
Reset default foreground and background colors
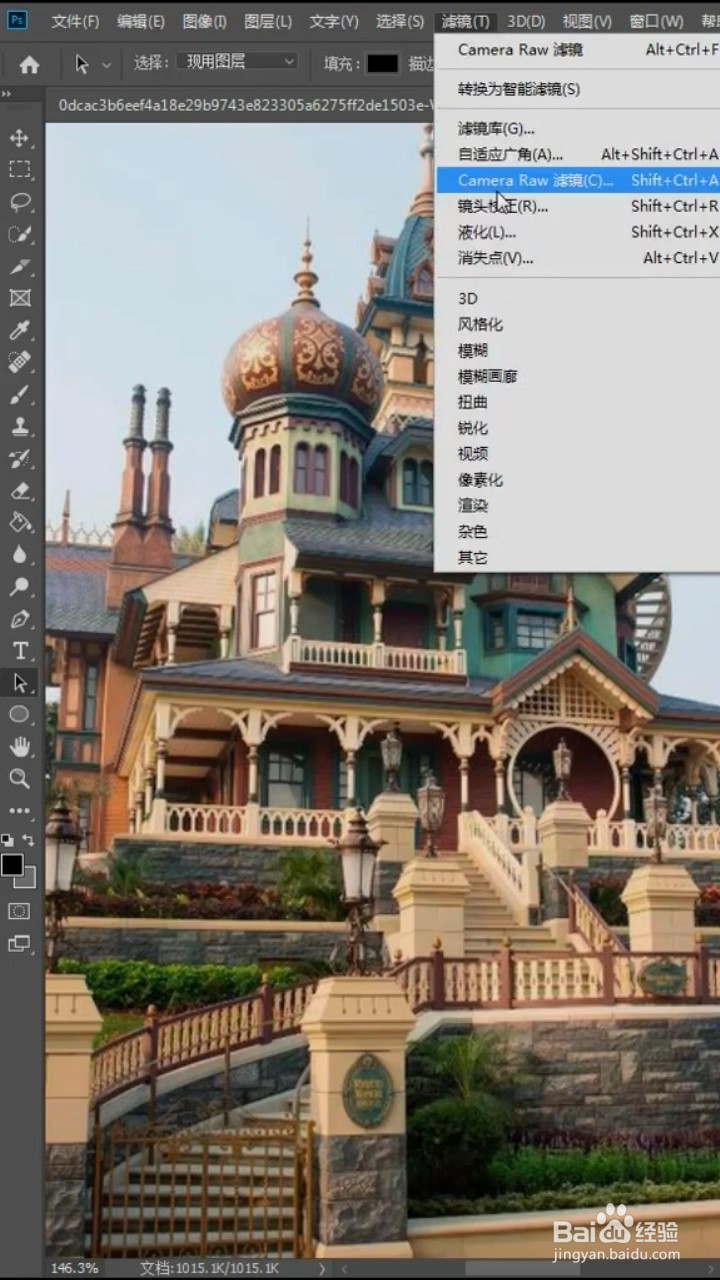[x=7, y=840]
